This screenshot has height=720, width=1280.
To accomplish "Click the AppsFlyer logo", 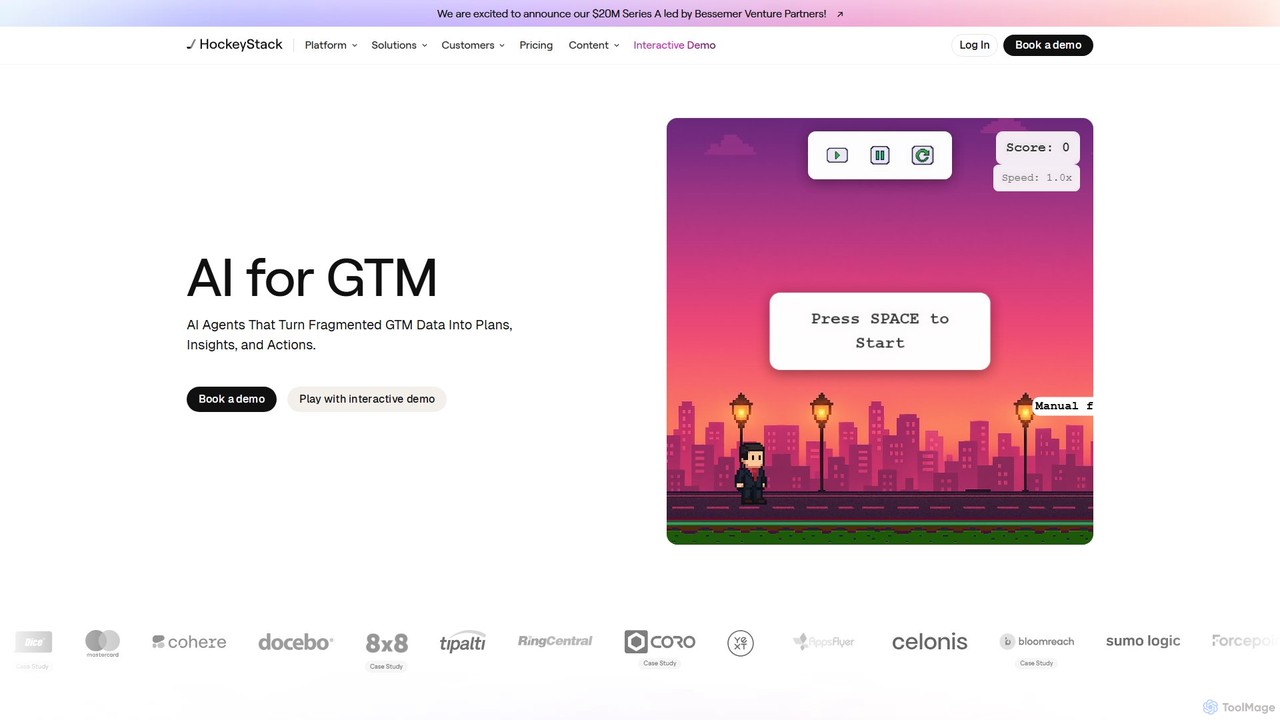I will (x=824, y=642).
